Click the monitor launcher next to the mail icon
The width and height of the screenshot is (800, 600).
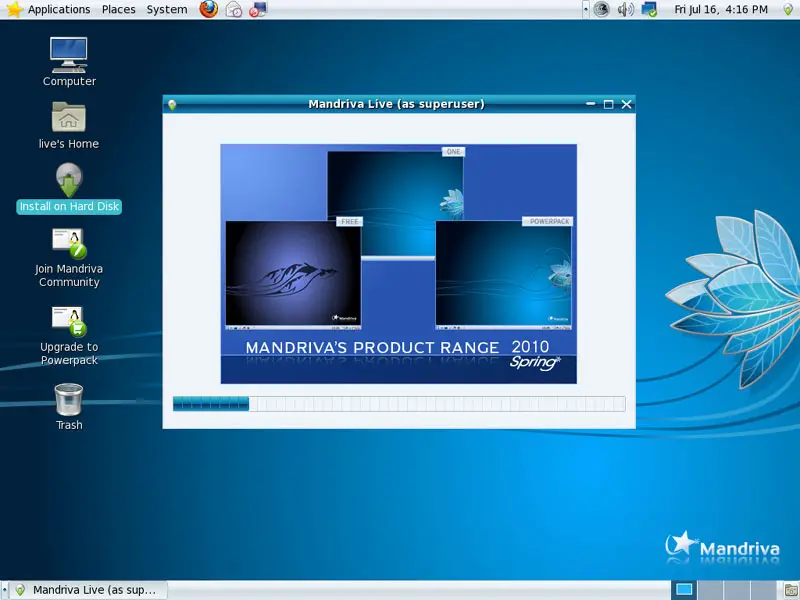(258, 9)
